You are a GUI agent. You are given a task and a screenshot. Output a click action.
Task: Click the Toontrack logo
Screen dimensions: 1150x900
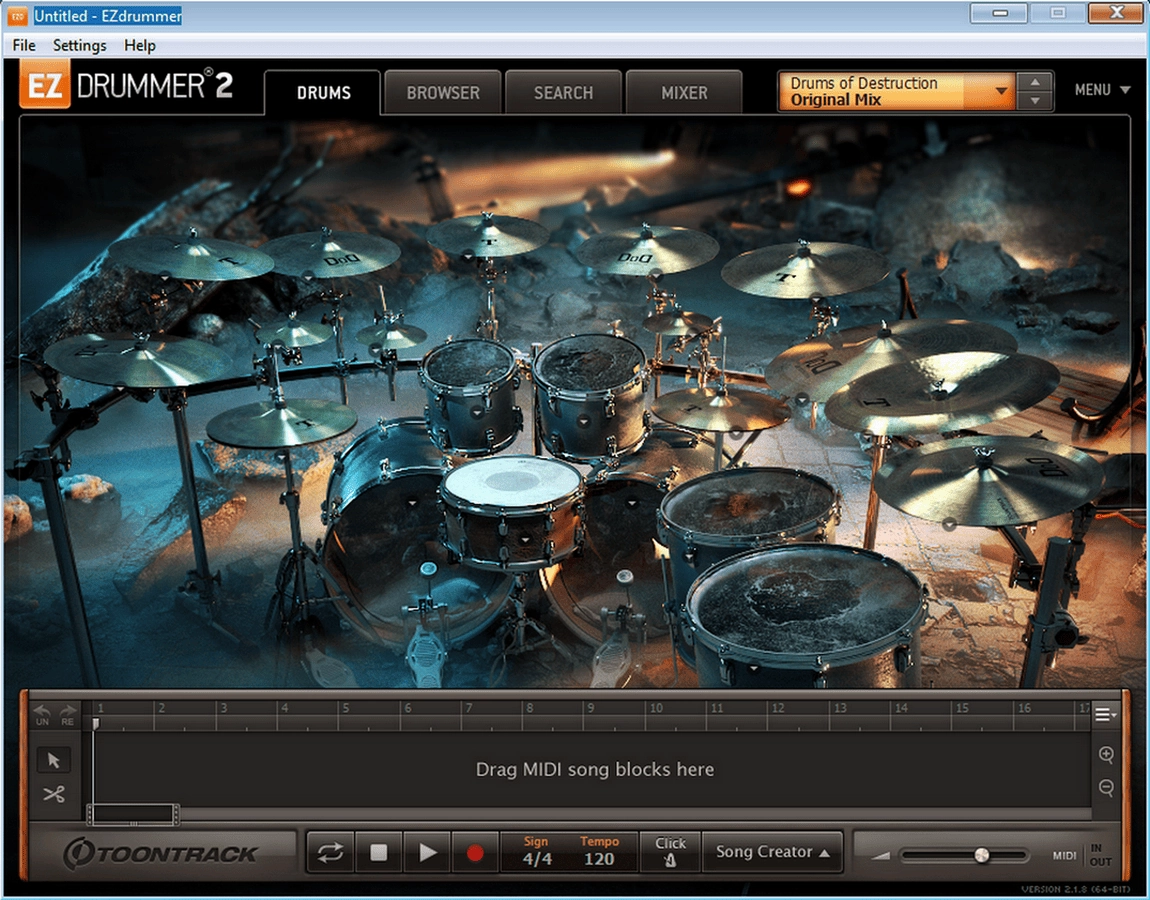click(160, 853)
